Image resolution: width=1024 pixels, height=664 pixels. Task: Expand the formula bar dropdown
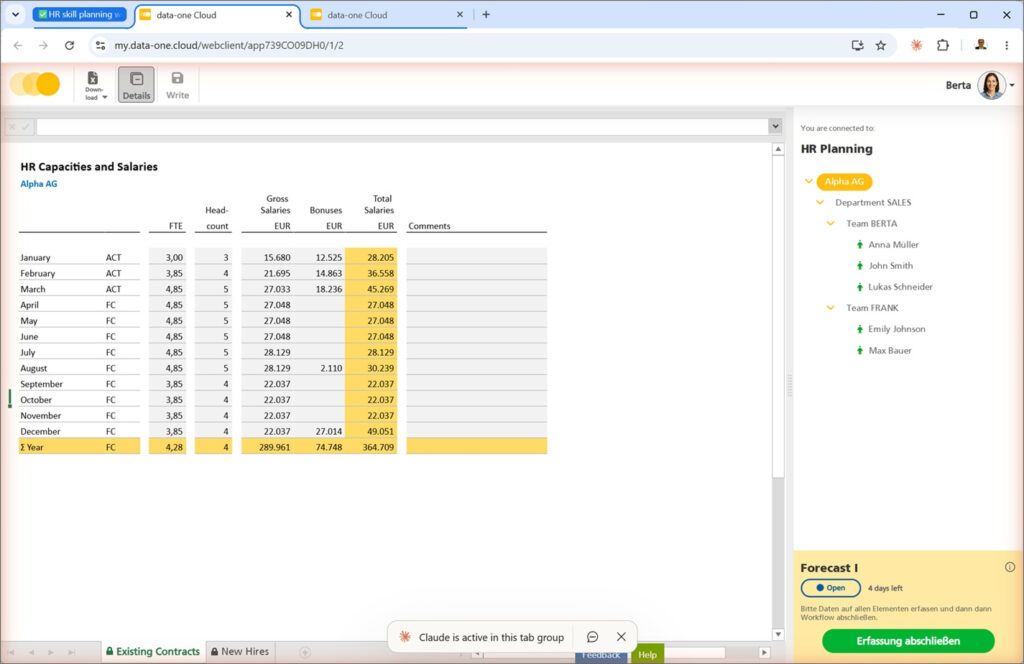pos(775,126)
